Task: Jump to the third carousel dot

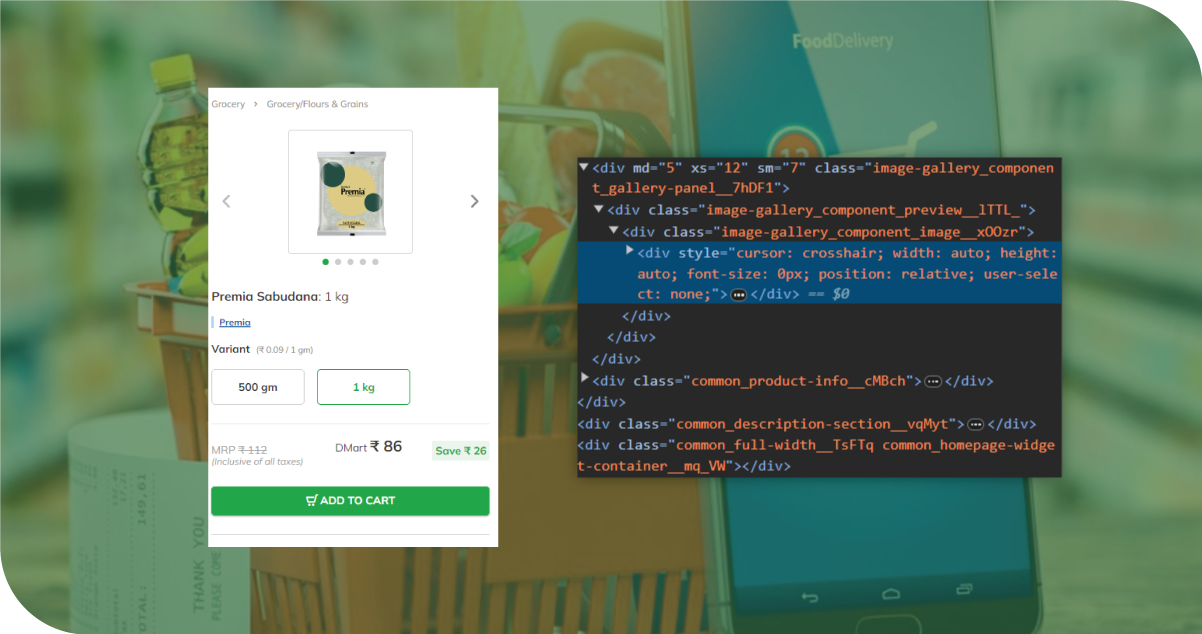Action: 351,262
